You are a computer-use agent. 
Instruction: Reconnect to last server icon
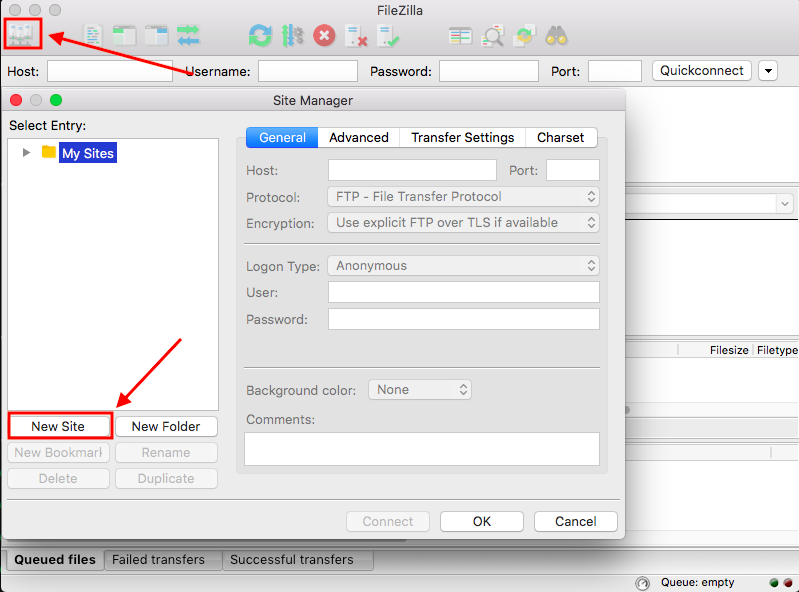pyautogui.click(x=388, y=36)
